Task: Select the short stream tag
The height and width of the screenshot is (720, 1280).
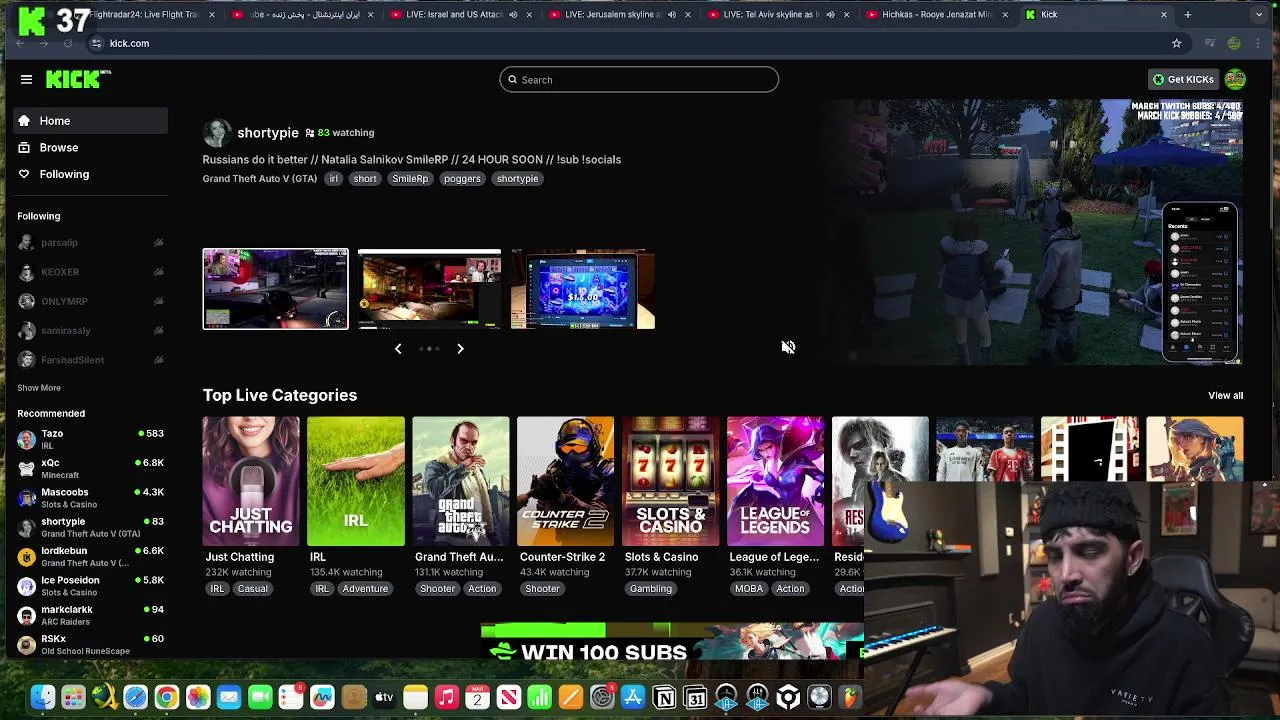Action: (x=365, y=179)
